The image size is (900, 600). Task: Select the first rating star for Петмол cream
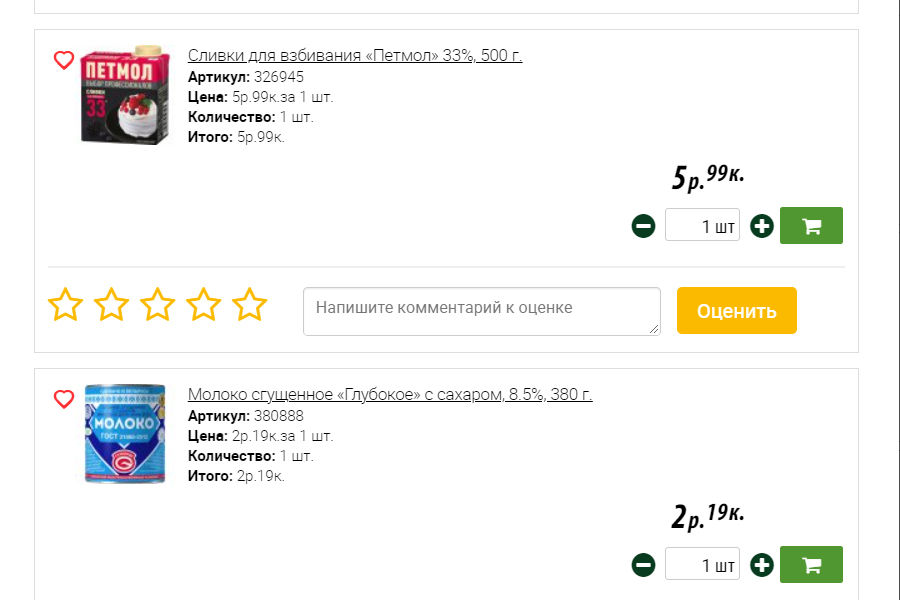[x=67, y=306]
